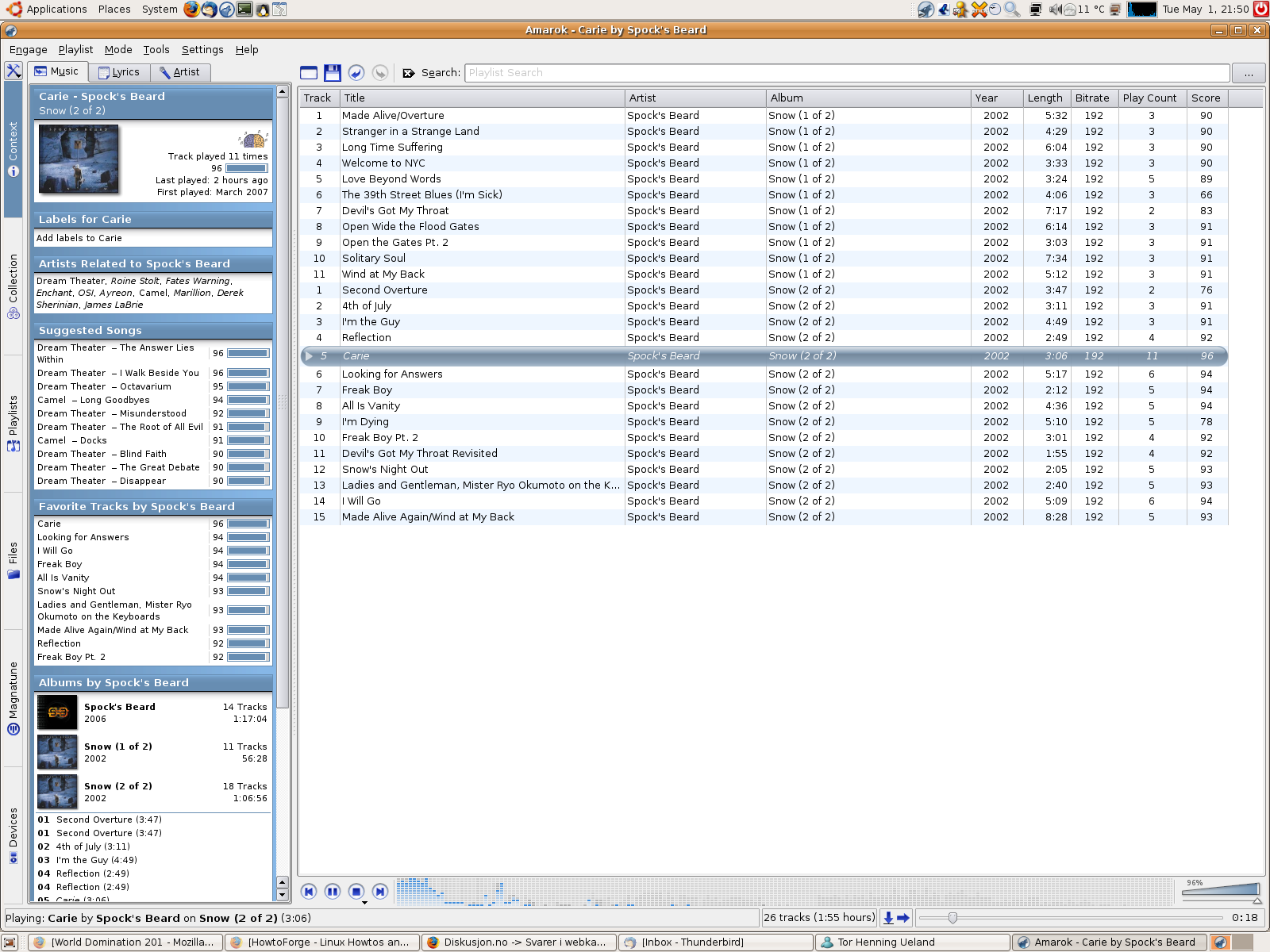The height and width of the screenshot is (952, 1270).
Task: Click the '...' search options button
Action: tap(1249, 73)
